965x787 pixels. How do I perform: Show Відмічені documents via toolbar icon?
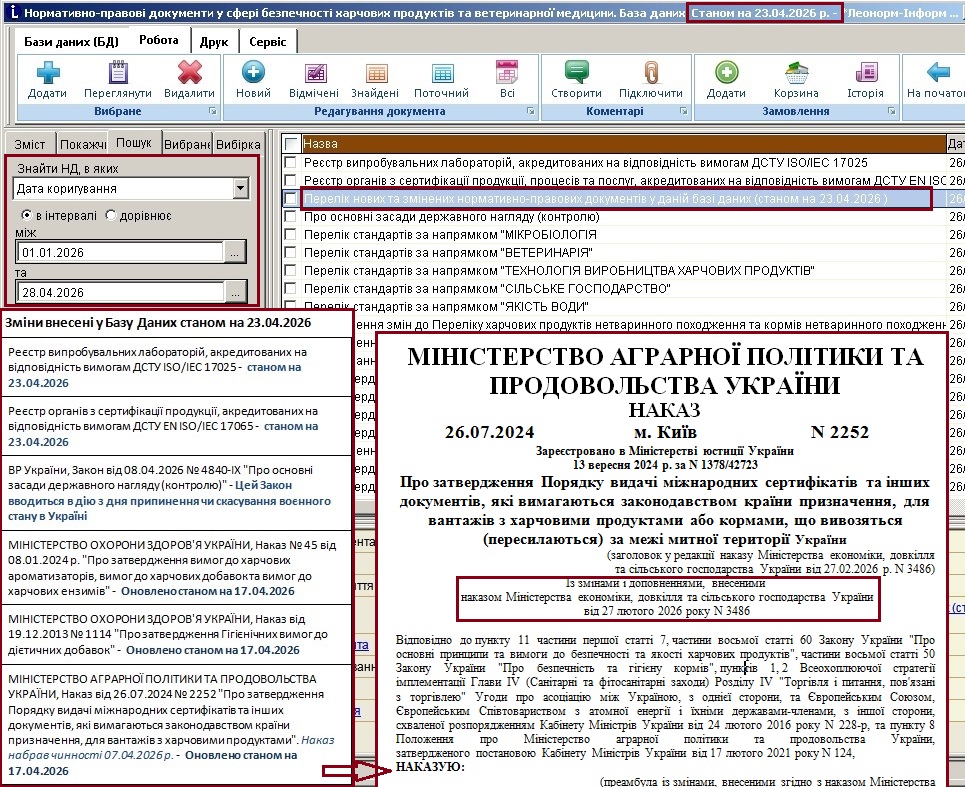pos(315,75)
